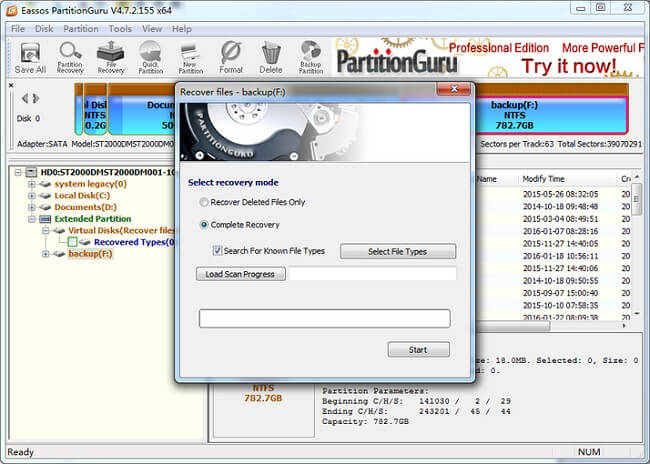Sort by Modify Time column header
Viewport: 650px width, 464px height.
click(x=543, y=179)
